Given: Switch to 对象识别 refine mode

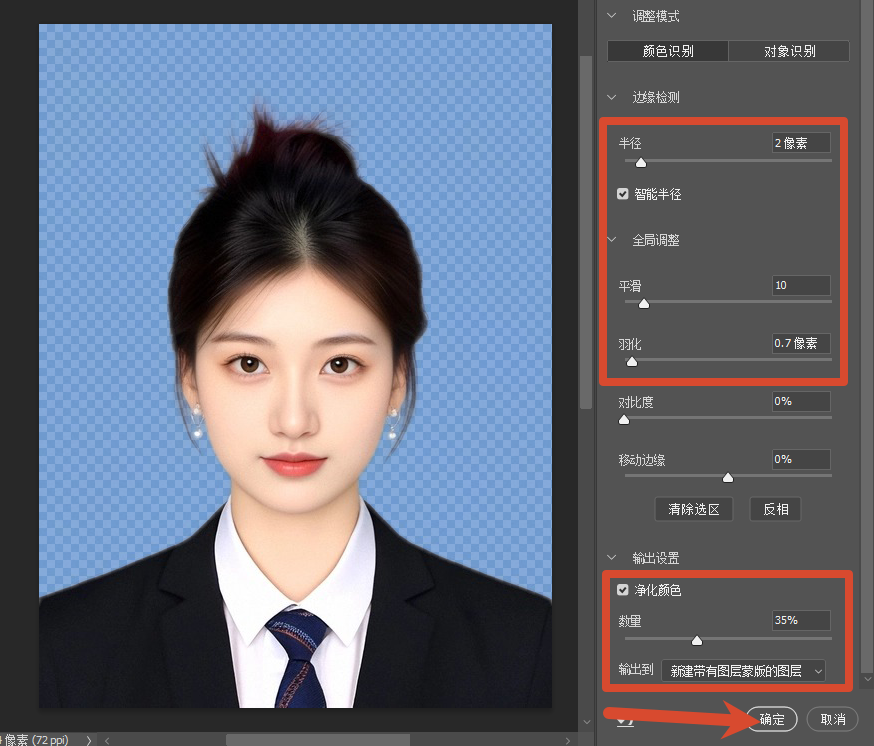Looking at the screenshot, I should [789, 51].
